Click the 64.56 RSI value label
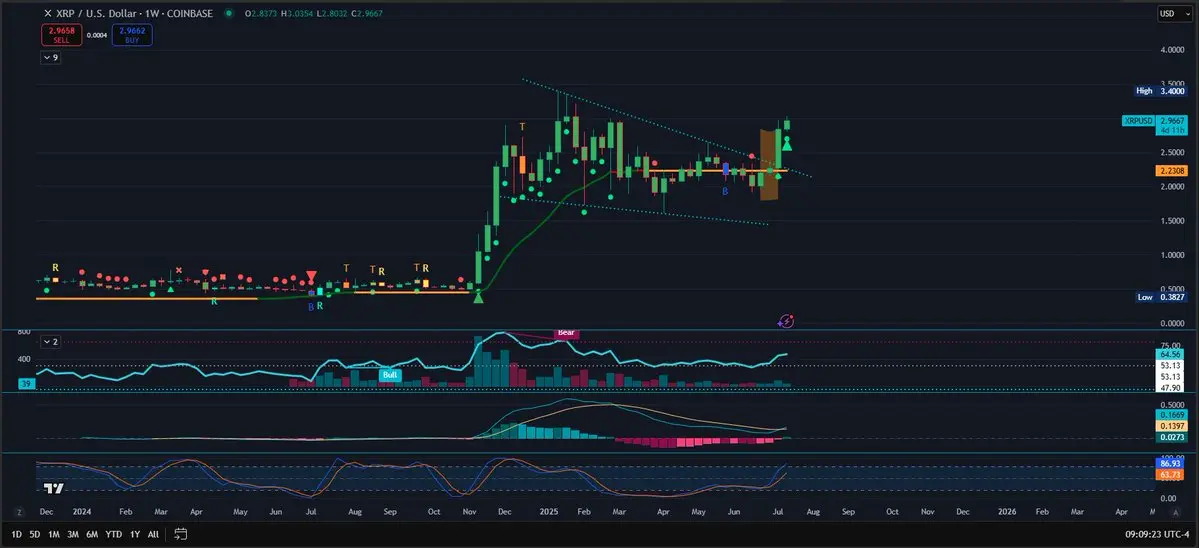Screen dimensions: 1199x548 point(1172,354)
